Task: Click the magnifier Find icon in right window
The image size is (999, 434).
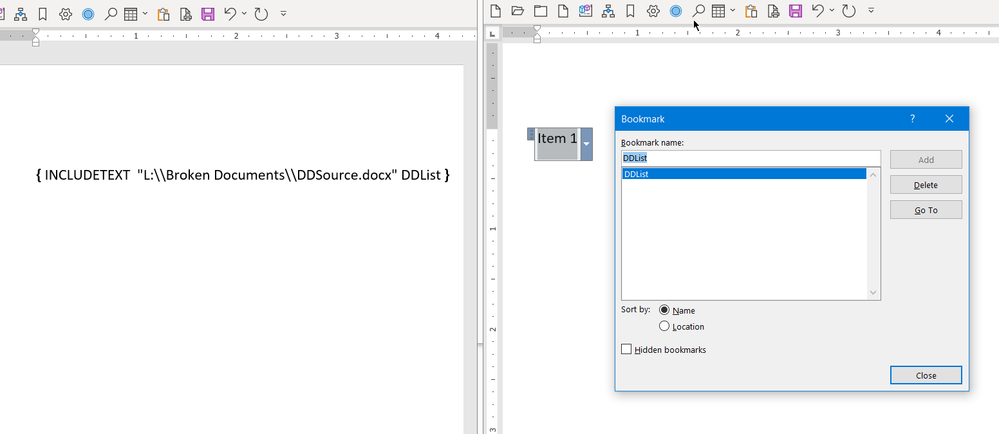Action: pyautogui.click(x=699, y=11)
